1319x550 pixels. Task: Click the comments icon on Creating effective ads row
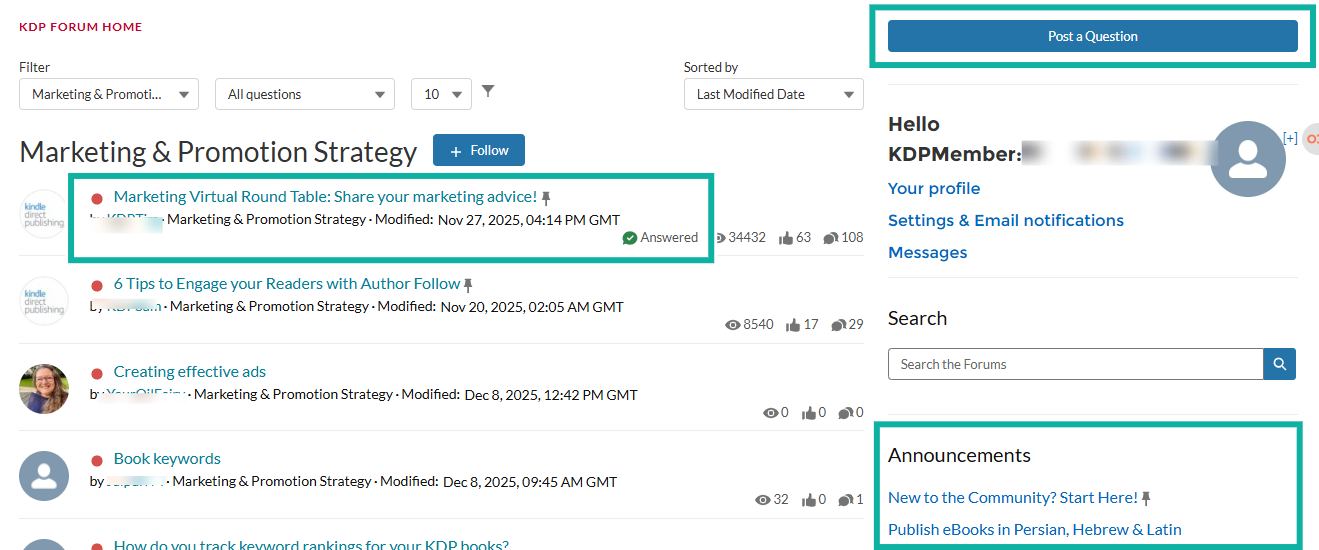846,412
